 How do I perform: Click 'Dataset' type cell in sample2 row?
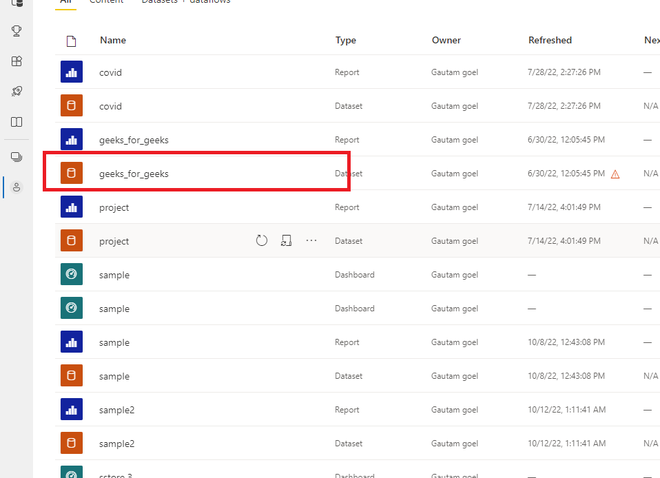coord(349,443)
